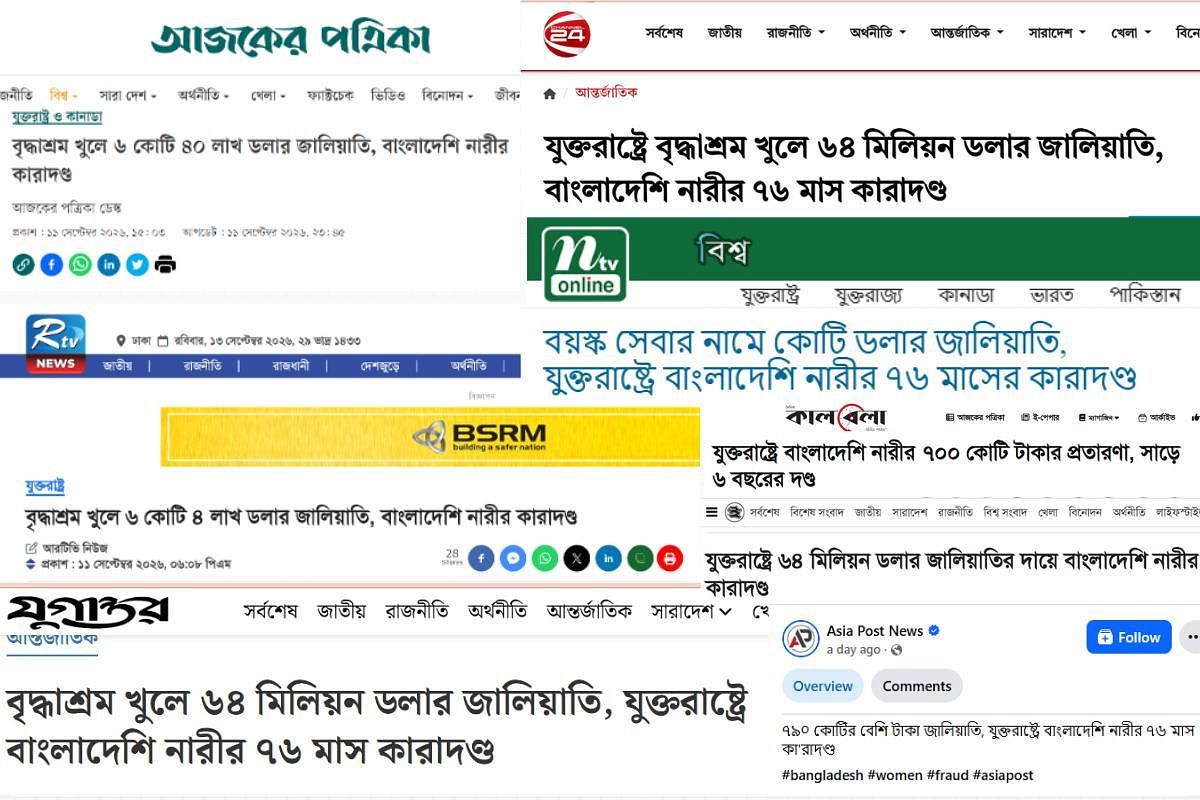Screen dimensions: 1200x800
Task: Expand অর্থনীতি dropdown in Ajker Patrika nav
Action: [204, 95]
